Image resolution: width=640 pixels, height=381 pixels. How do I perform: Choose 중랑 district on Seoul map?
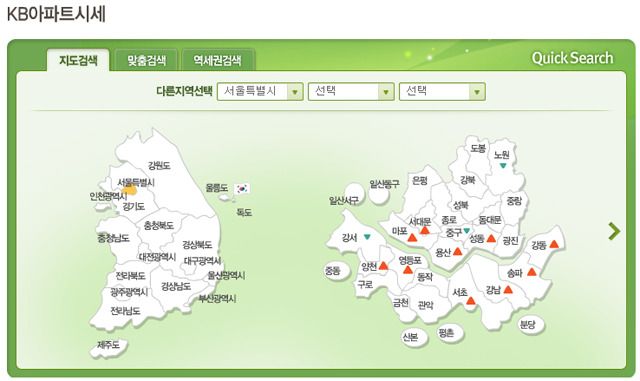tap(514, 201)
